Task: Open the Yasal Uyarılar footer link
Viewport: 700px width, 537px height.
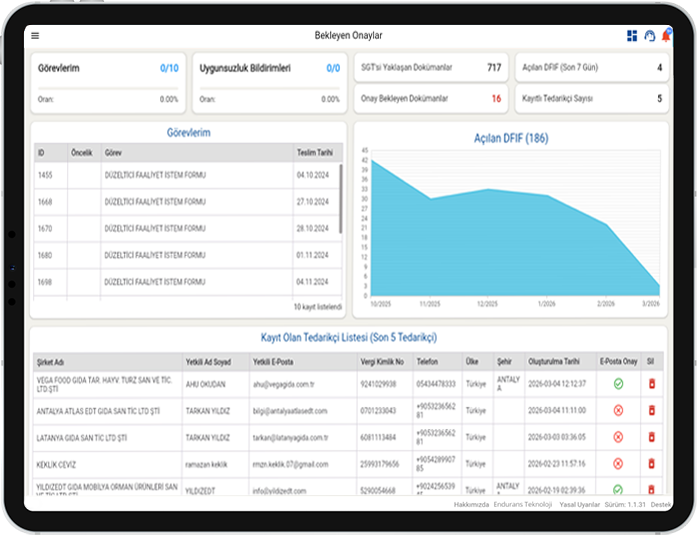Action: 579,505
